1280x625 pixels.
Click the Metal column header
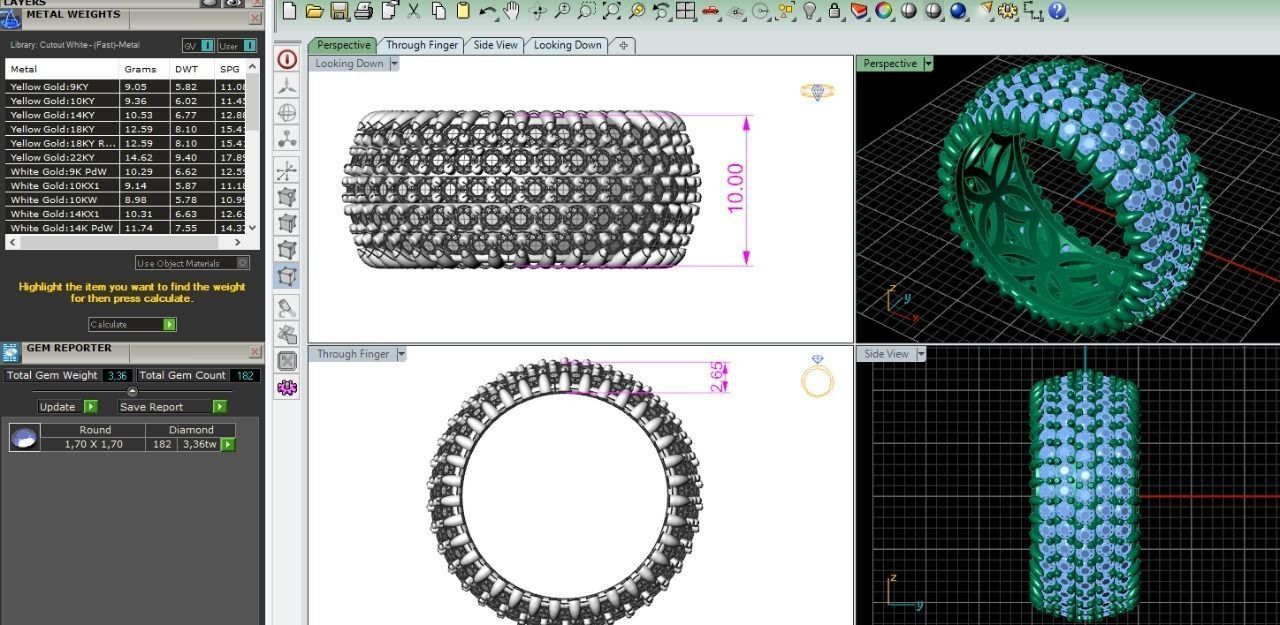coord(62,69)
